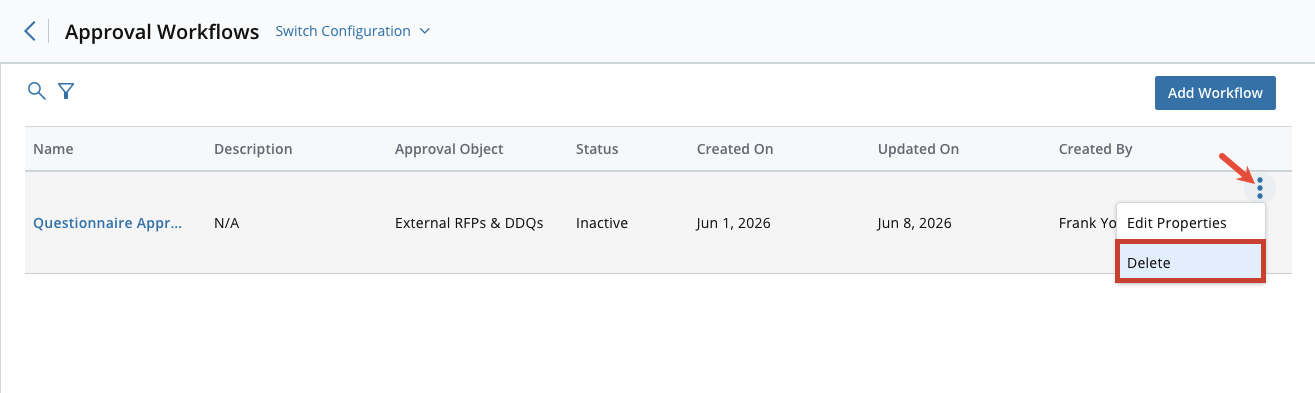Click the Approval Workflows page title

162,32
